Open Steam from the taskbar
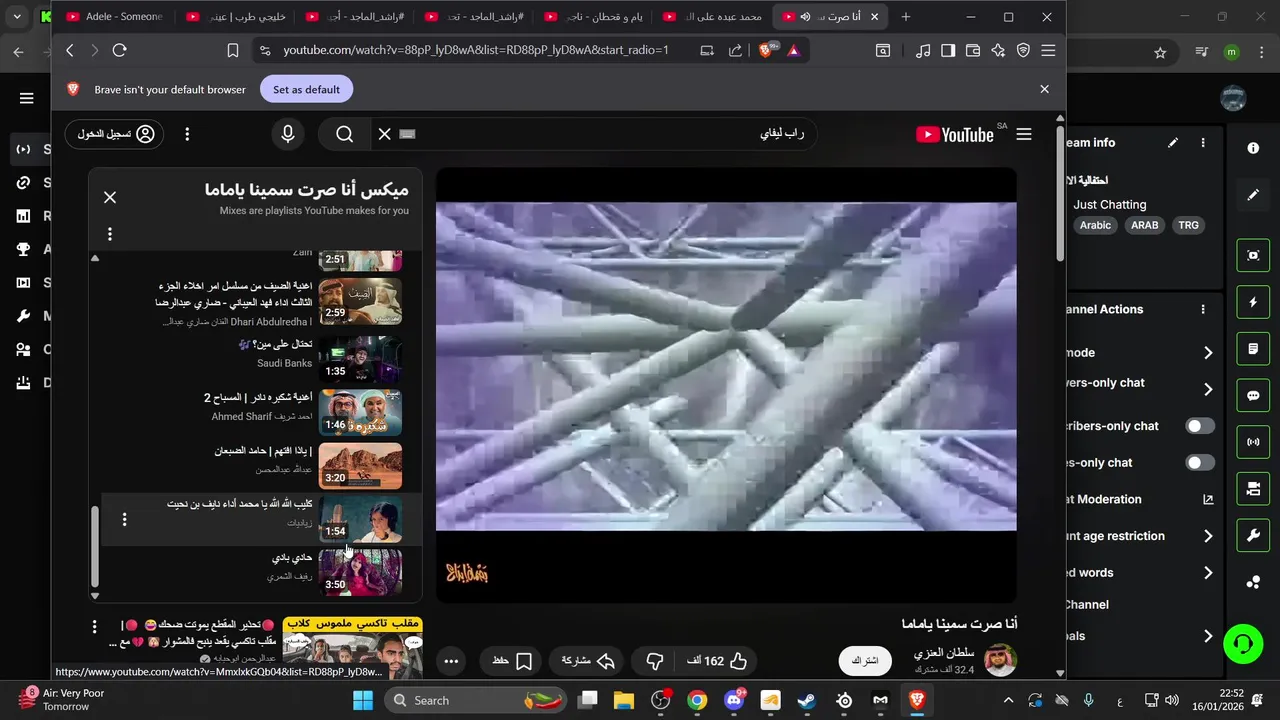The image size is (1280, 720). pos(806,700)
